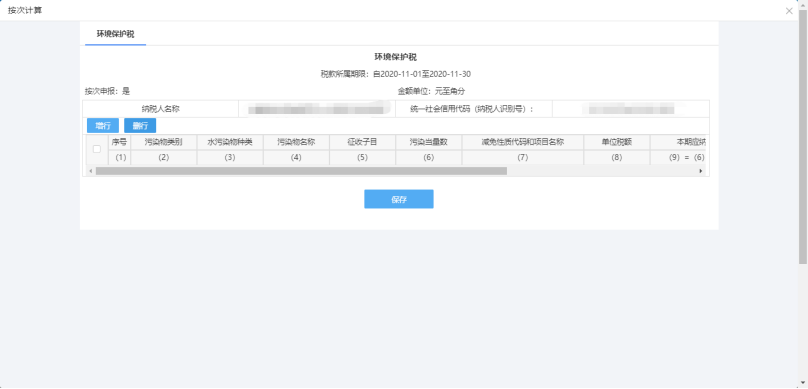Tick the select-all checkbox in the table header
This screenshot has height=389, width=808.
[96, 149]
